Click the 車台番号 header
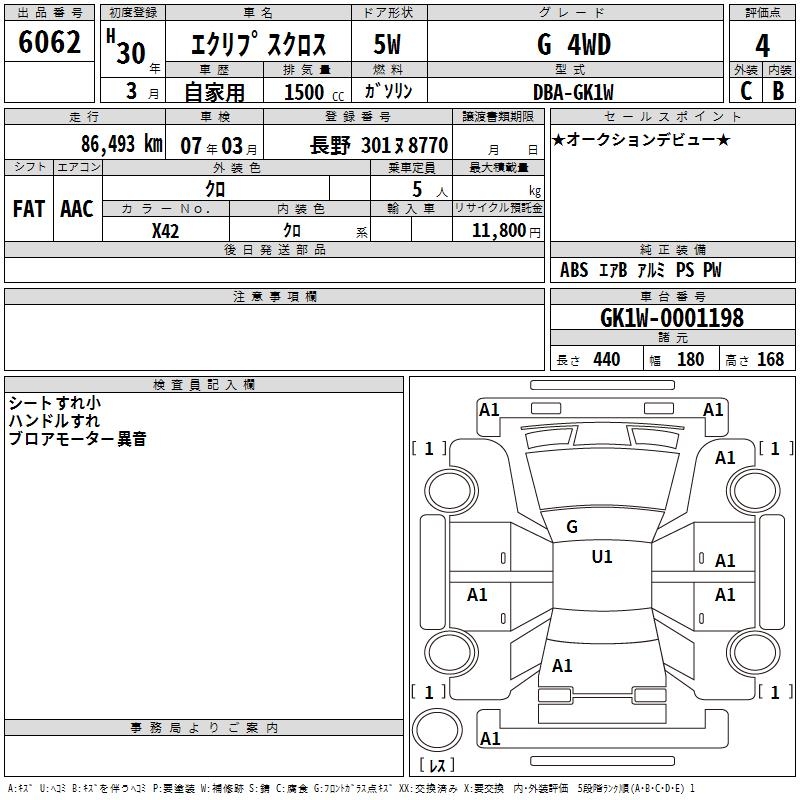The height and width of the screenshot is (800, 800). pyautogui.click(x=672, y=296)
